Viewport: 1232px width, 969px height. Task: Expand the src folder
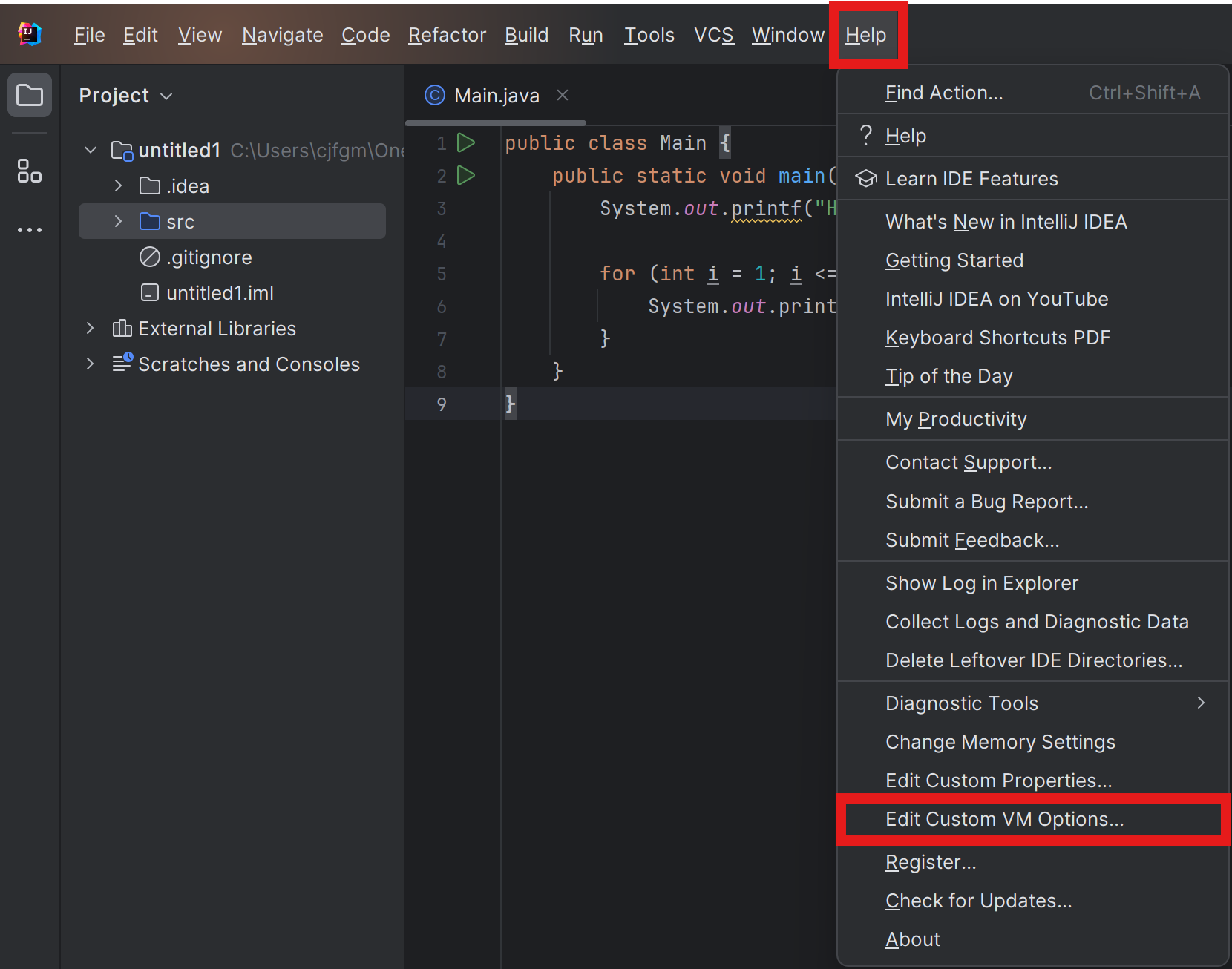tap(118, 221)
